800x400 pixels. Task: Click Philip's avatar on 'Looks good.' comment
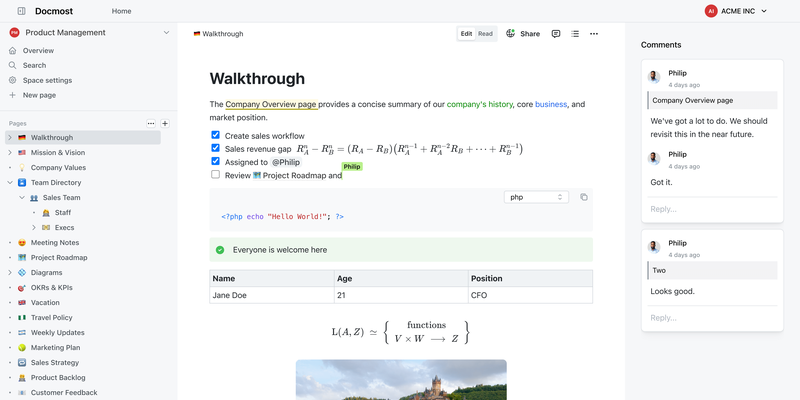[654, 247]
